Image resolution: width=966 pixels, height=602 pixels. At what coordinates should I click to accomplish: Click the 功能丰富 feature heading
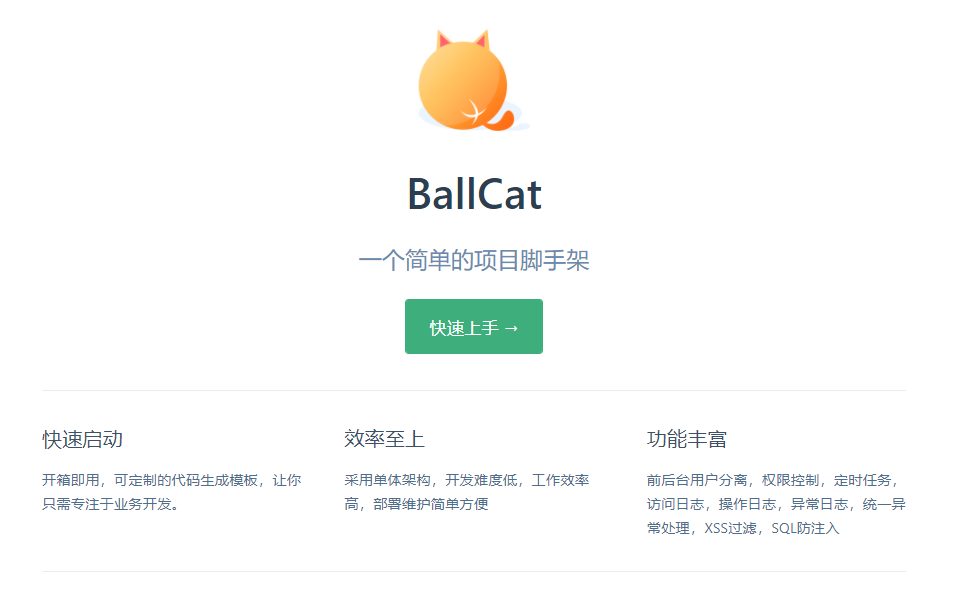pyautogui.click(x=687, y=439)
